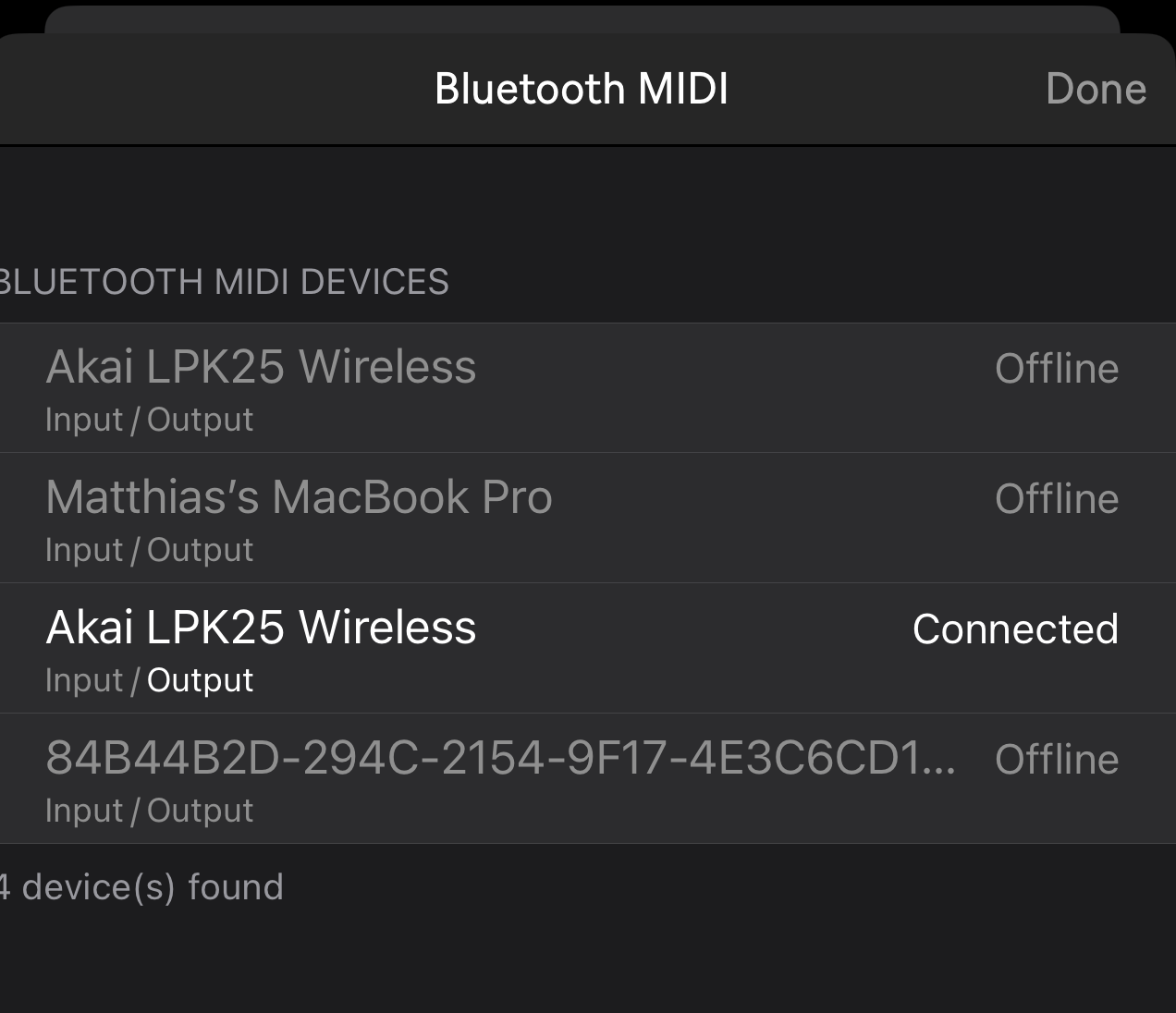Tap the device named 84B44B2D-294C-2154-9F17
Image resolution: width=1176 pixels, height=1013 pixels.
pyautogui.click(x=499, y=758)
